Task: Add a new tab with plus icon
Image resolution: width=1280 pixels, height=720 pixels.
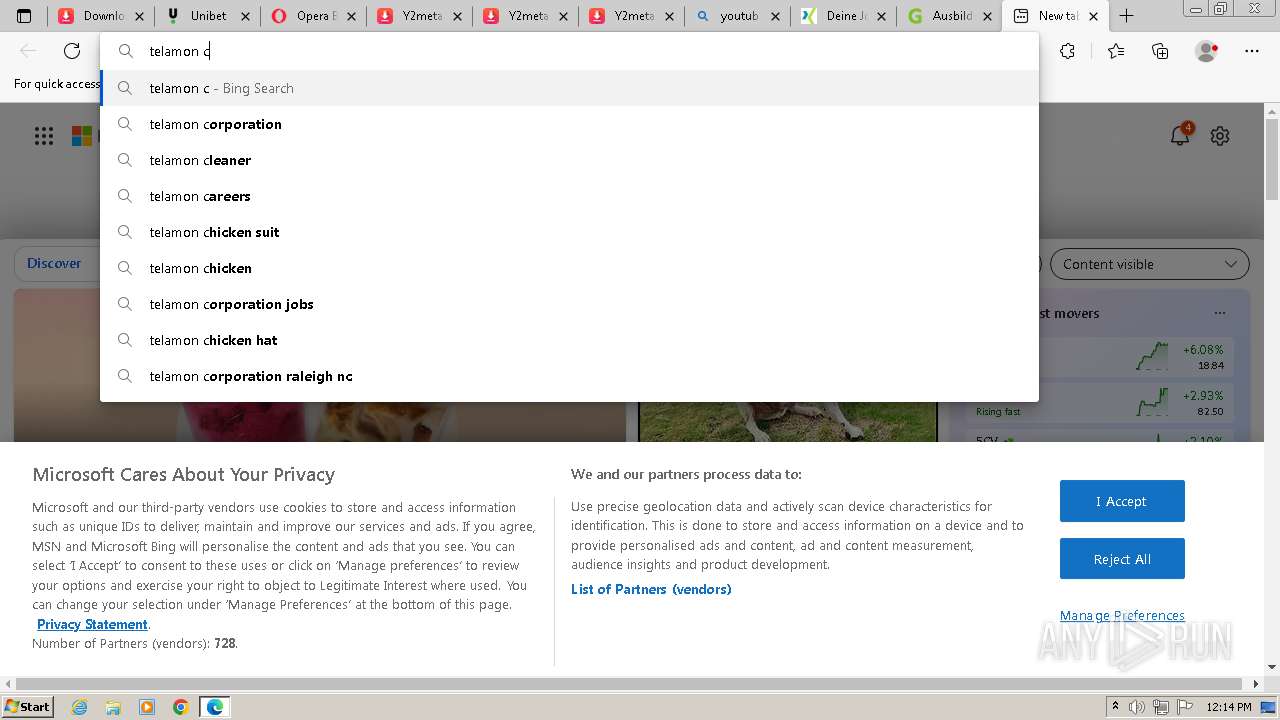Action: pos(1126,16)
